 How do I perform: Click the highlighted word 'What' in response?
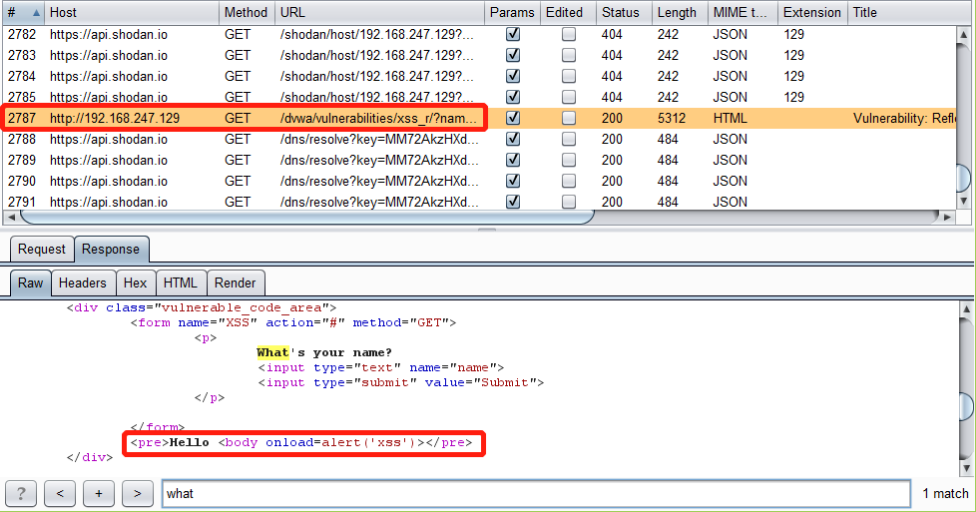pos(273,353)
